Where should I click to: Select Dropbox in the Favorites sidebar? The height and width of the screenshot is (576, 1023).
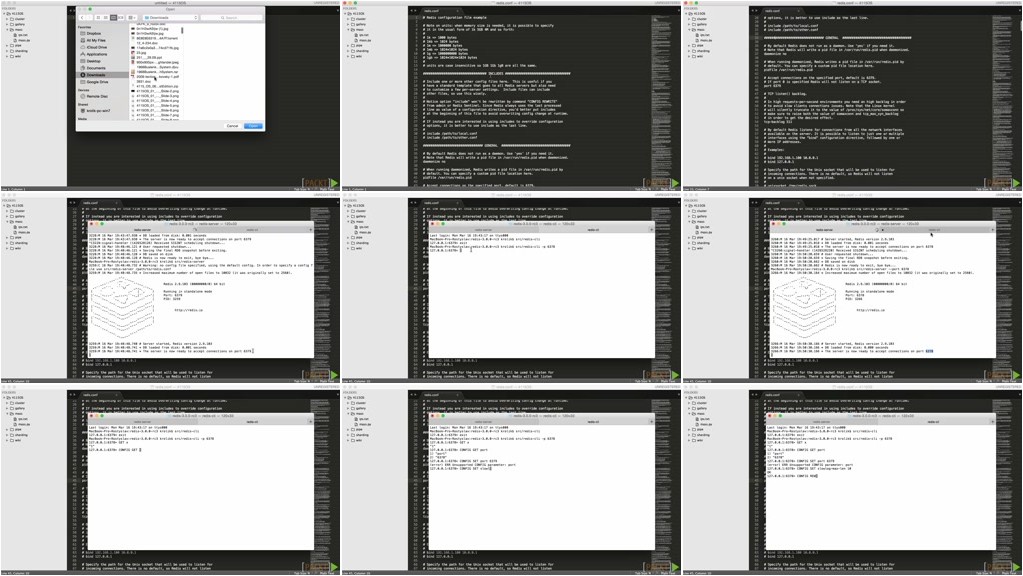pos(93,33)
